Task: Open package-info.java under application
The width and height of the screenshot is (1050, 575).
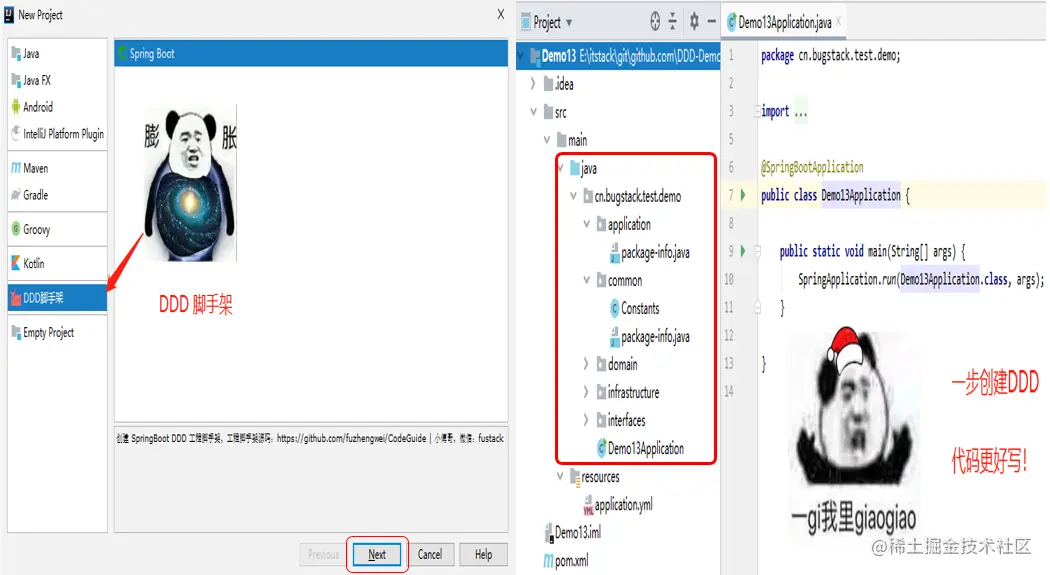Action: pos(650,252)
